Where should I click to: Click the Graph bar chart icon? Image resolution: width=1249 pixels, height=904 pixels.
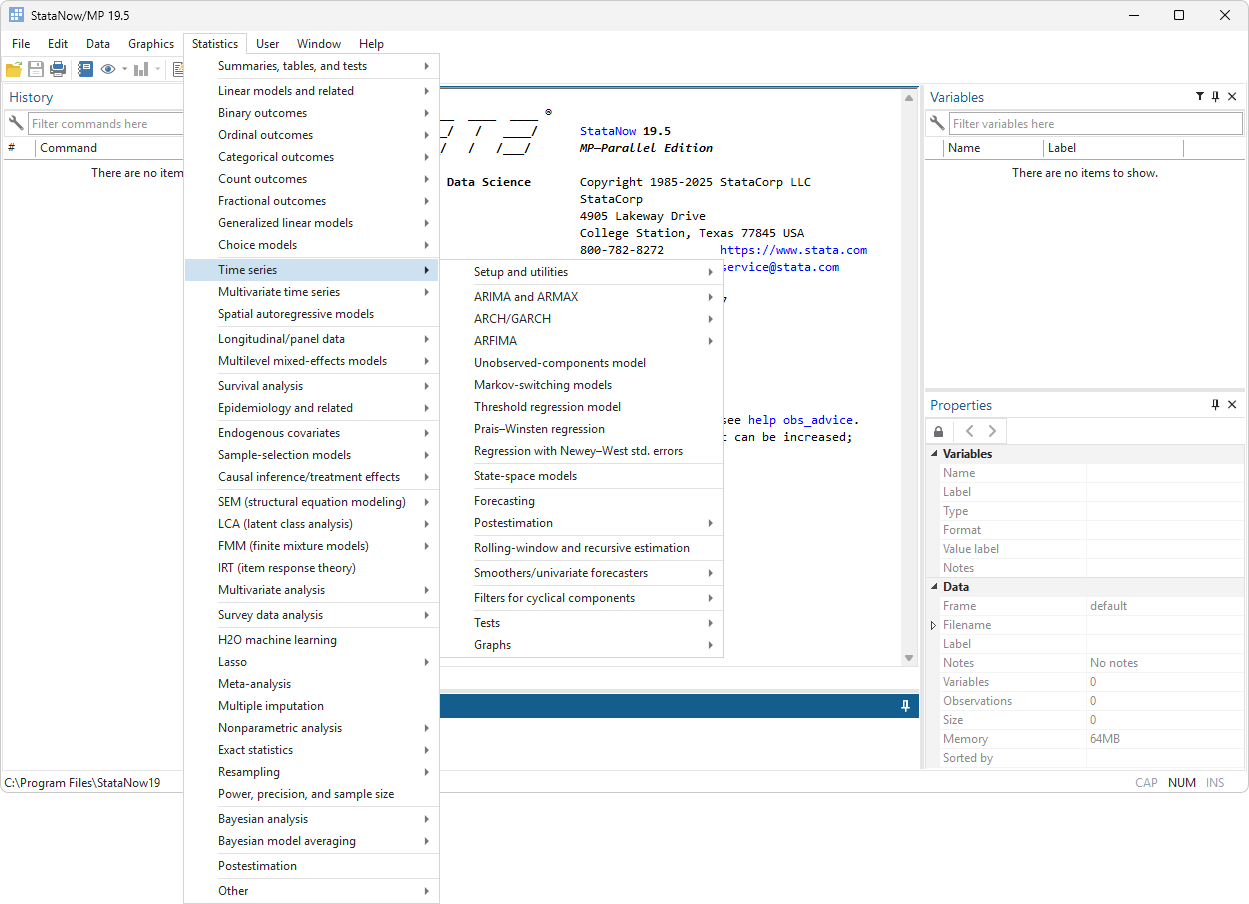pyautogui.click(x=141, y=69)
